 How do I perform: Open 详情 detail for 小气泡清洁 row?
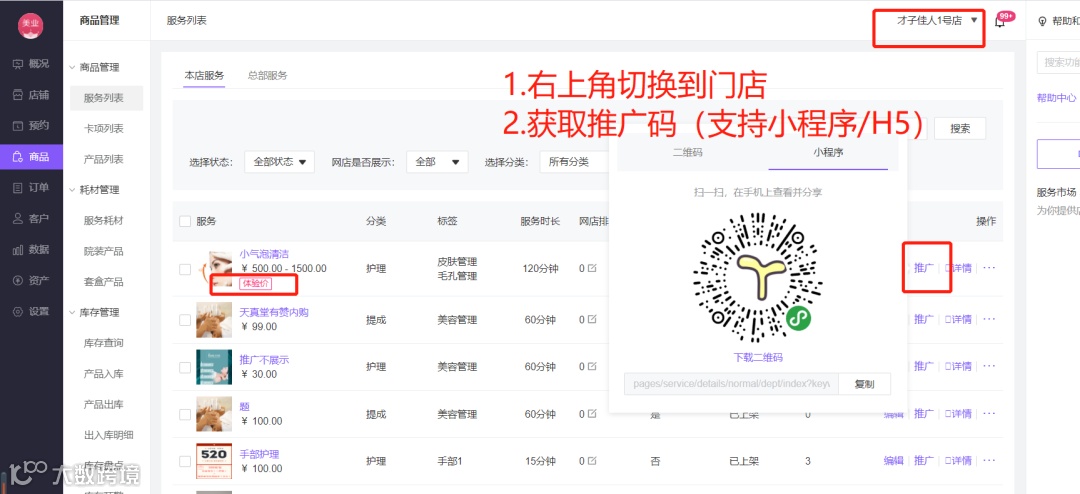coord(958,268)
